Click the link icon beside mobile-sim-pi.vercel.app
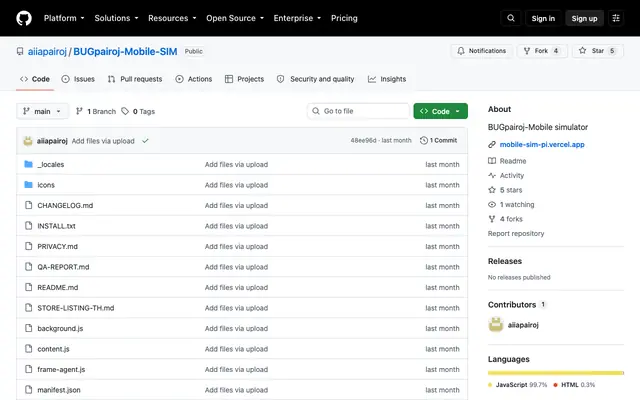 pyautogui.click(x=492, y=144)
